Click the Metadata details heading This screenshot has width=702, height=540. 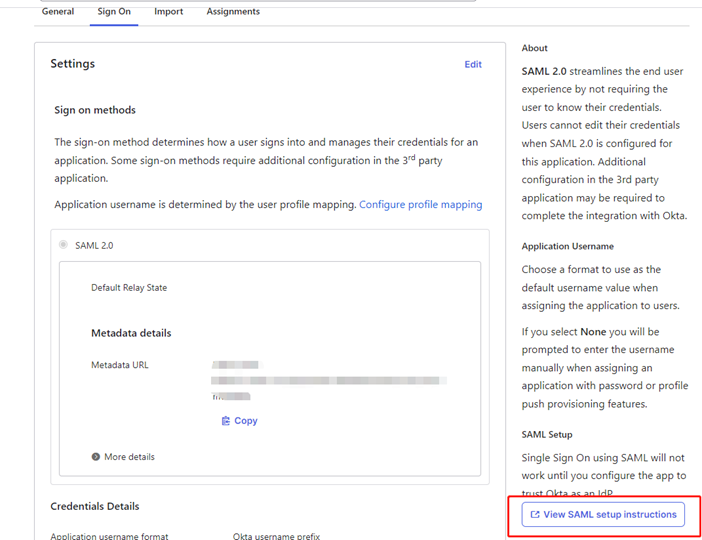click(131, 333)
